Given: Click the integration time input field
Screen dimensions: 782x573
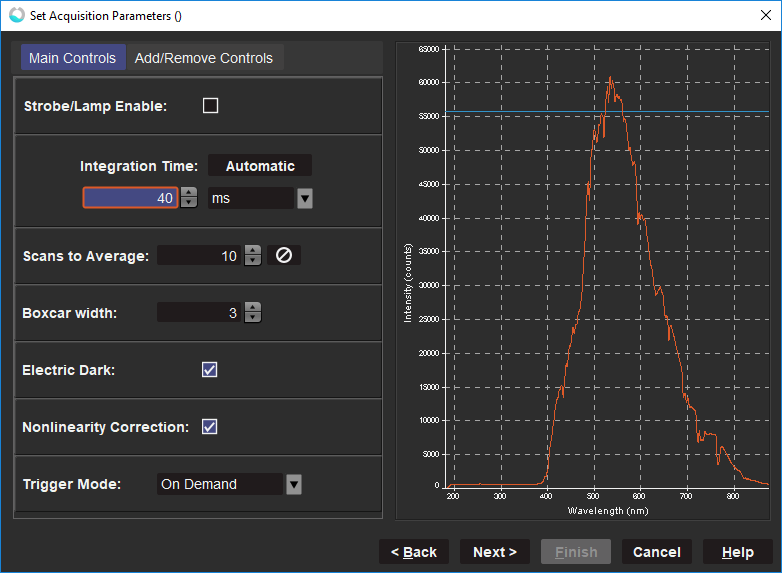Looking at the screenshot, I should click(130, 198).
